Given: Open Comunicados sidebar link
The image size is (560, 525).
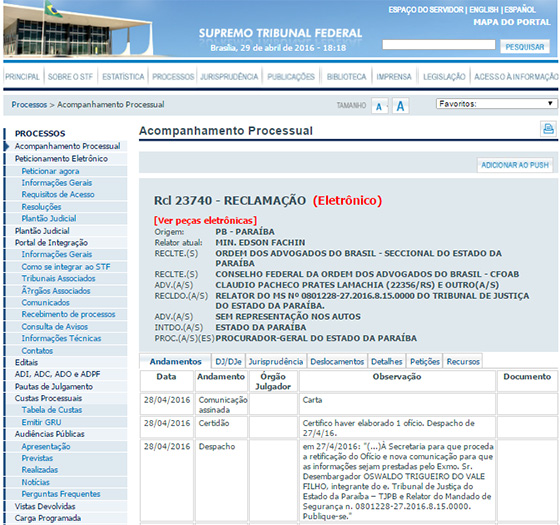Looking at the screenshot, I should point(45,302).
